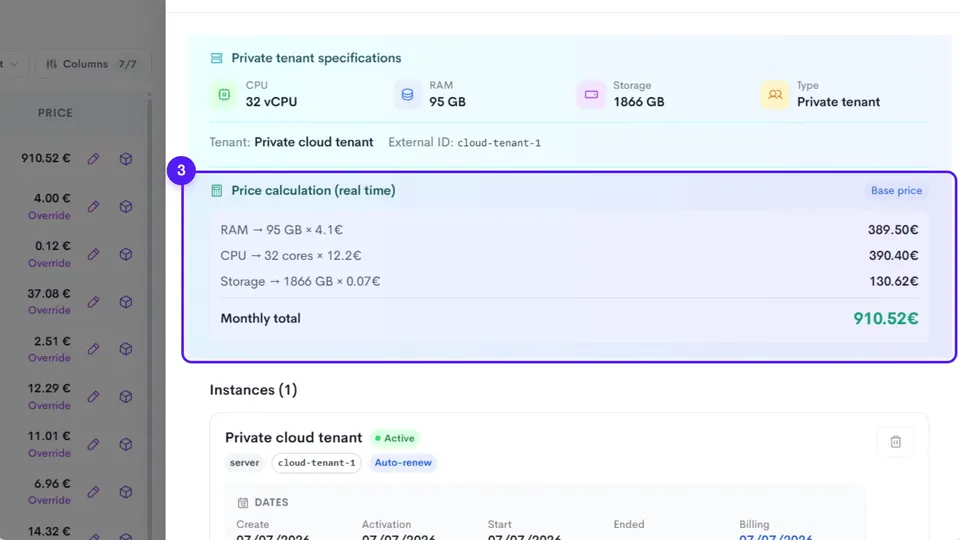Click the RAM database icon

click(407, 94)
